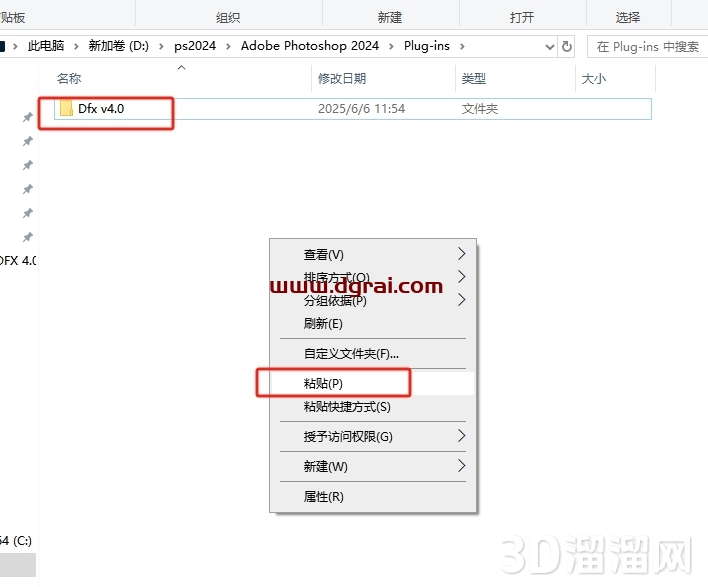Click the 组织 ribbon group label

[228, 18]
